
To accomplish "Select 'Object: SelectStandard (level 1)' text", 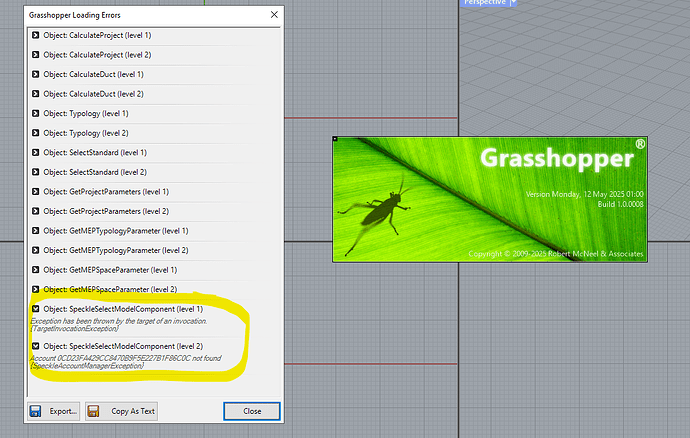I will coord(95,152).
